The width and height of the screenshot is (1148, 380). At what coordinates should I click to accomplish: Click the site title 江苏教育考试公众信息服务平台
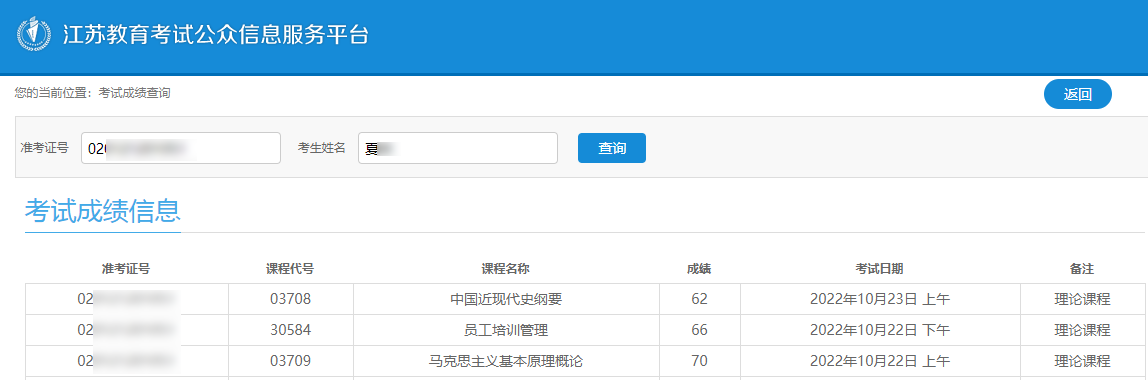[215, 35]
